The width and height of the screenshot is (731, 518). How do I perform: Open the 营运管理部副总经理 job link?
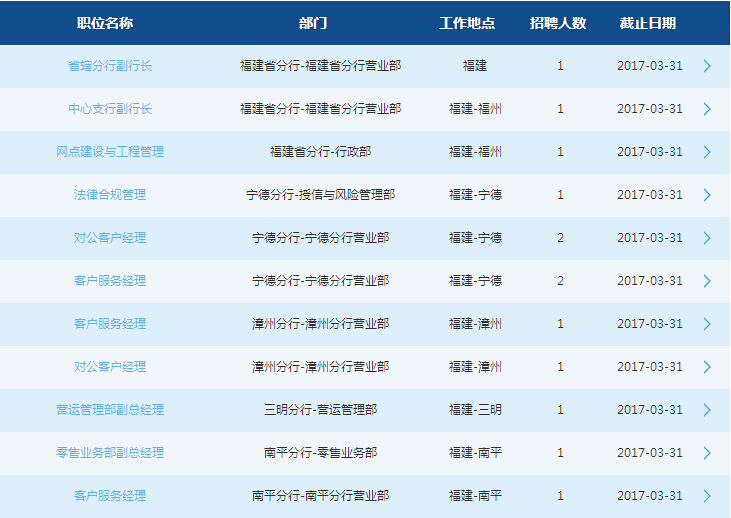110,410
